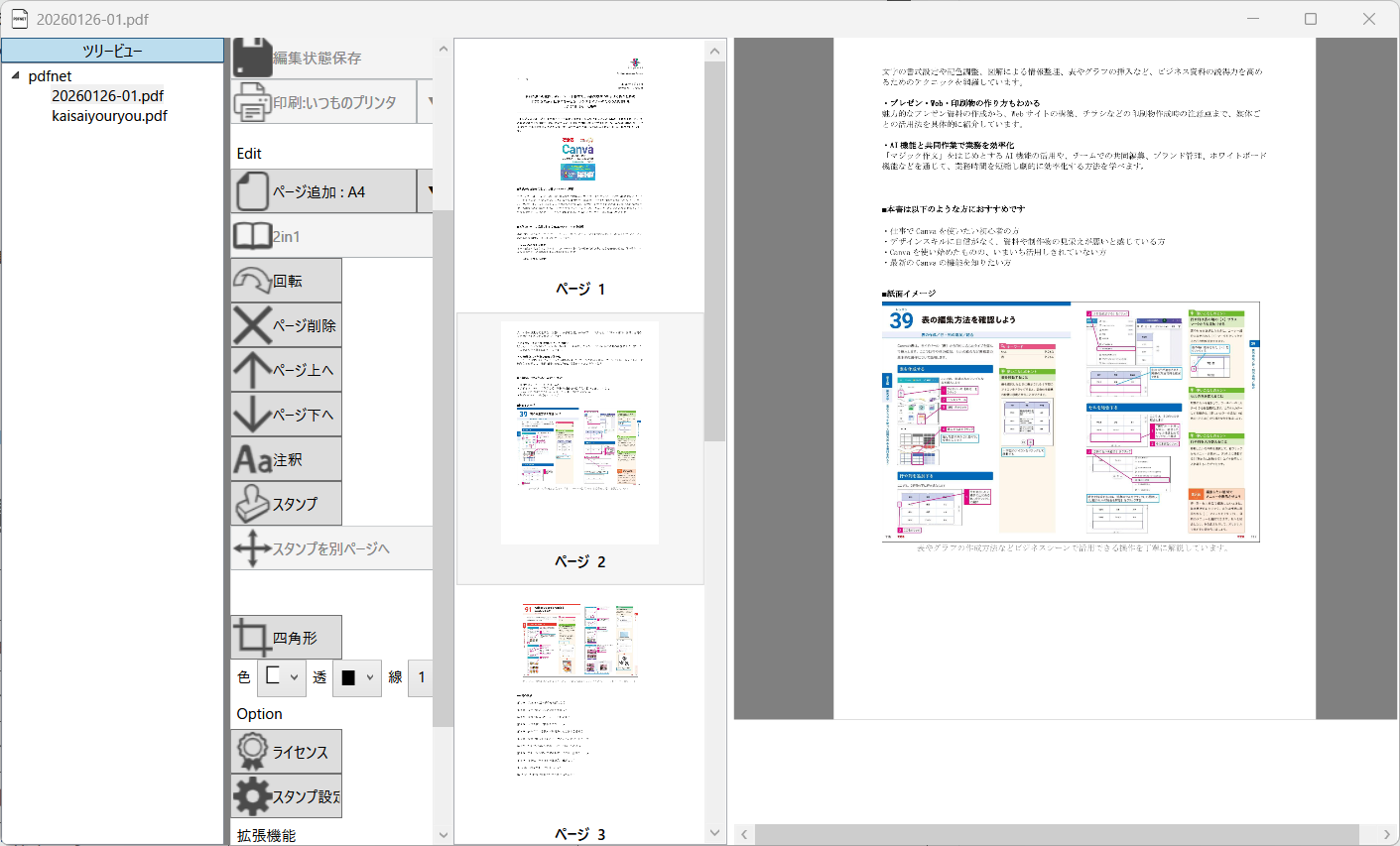Click the printer icon for 印刷:いつものプリンタ
1400x846 pixels.
(255, 101)
